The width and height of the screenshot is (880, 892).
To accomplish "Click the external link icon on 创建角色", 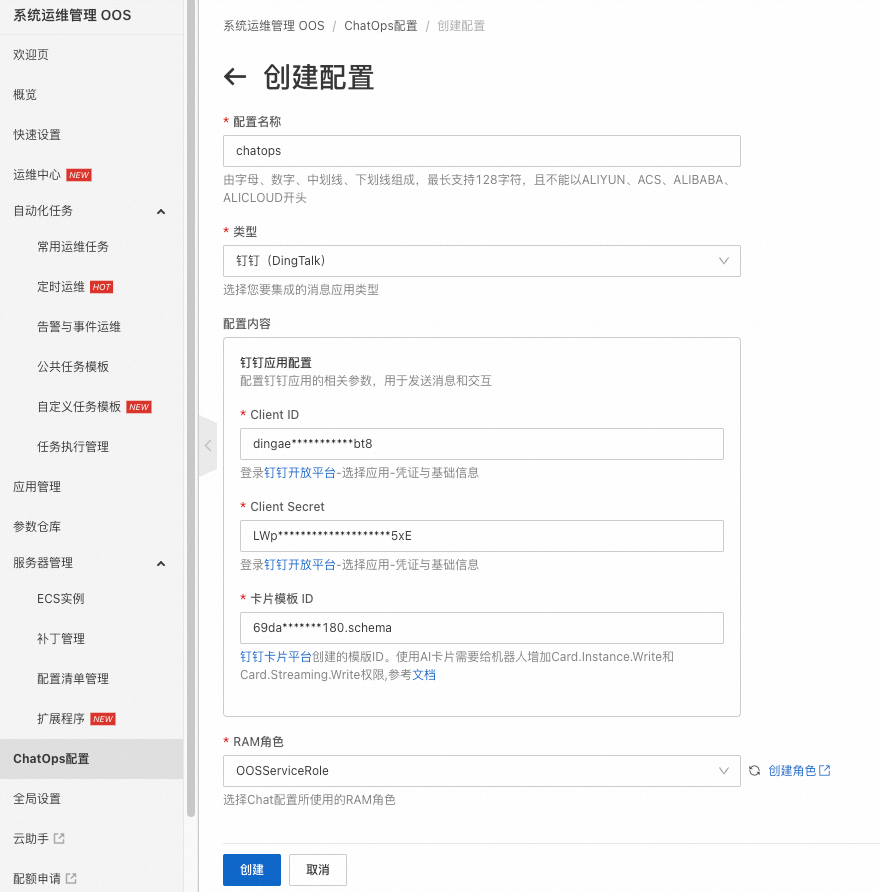I will click(825, 770).
